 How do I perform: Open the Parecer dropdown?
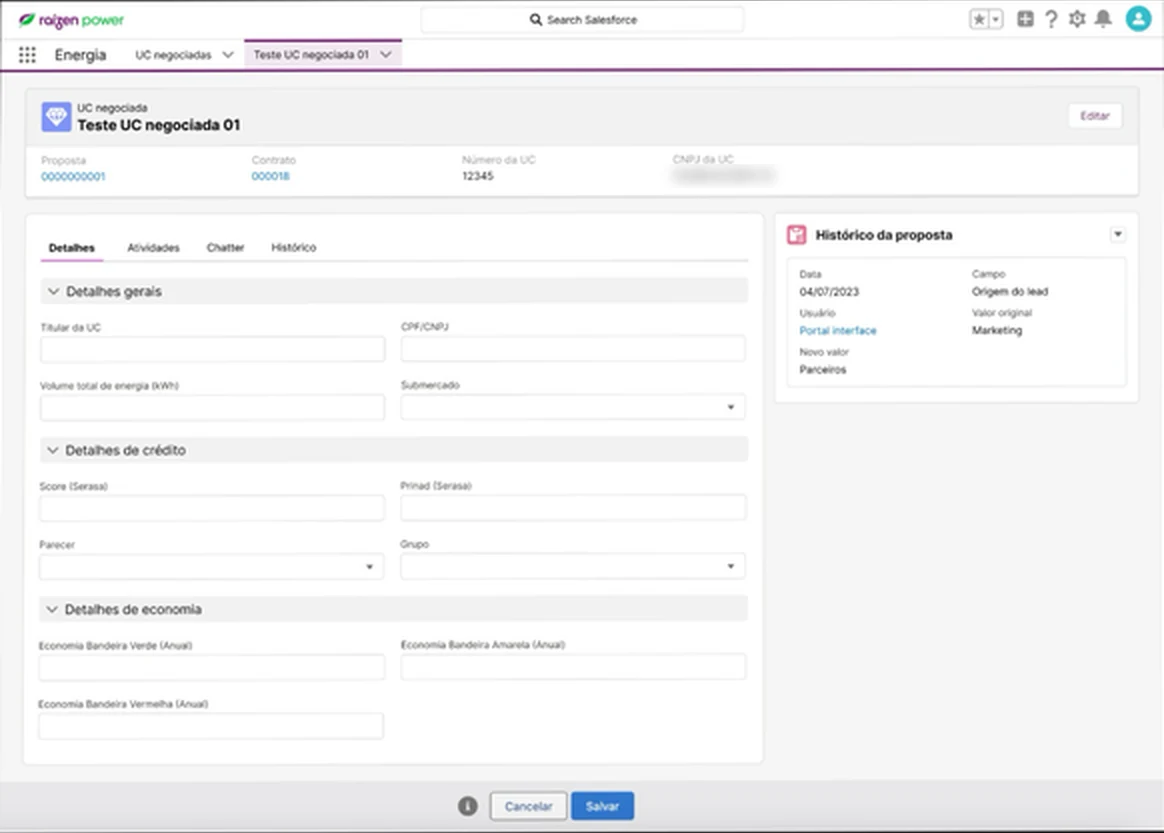tap(212, 566)
